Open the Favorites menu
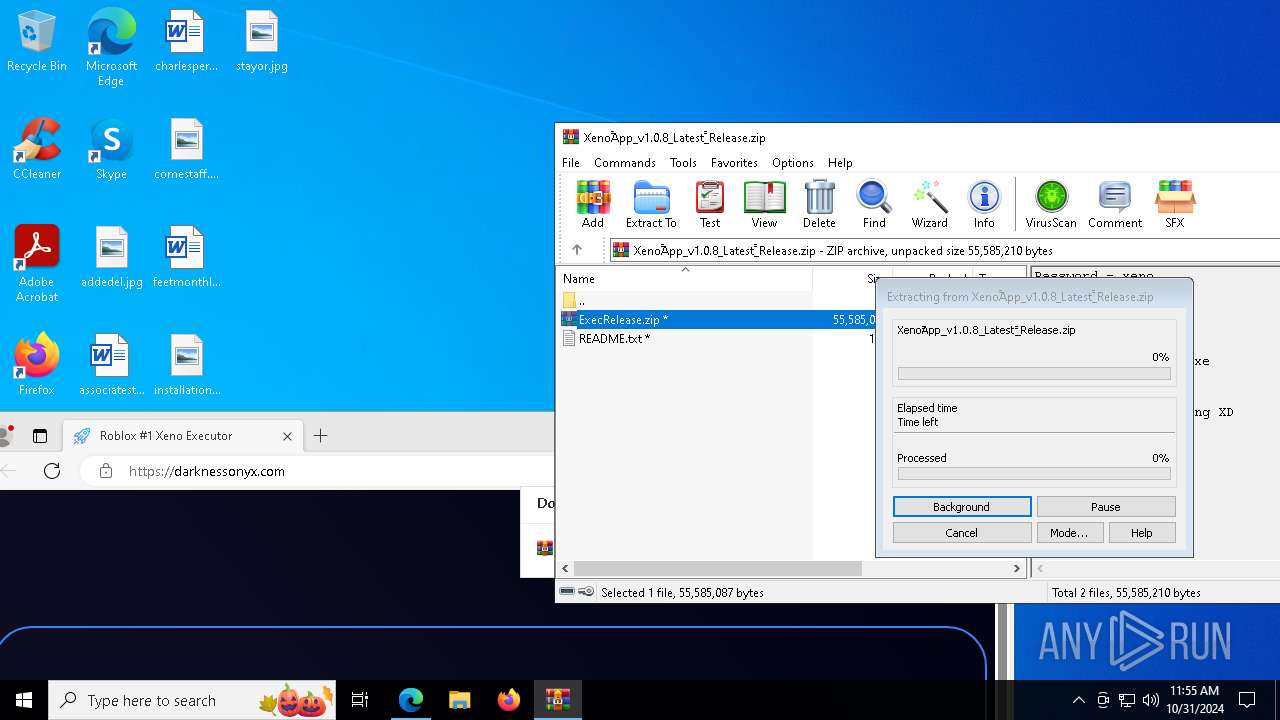Image resolution: width=1280 pixels, height=720 pixels. click(734, 163)
